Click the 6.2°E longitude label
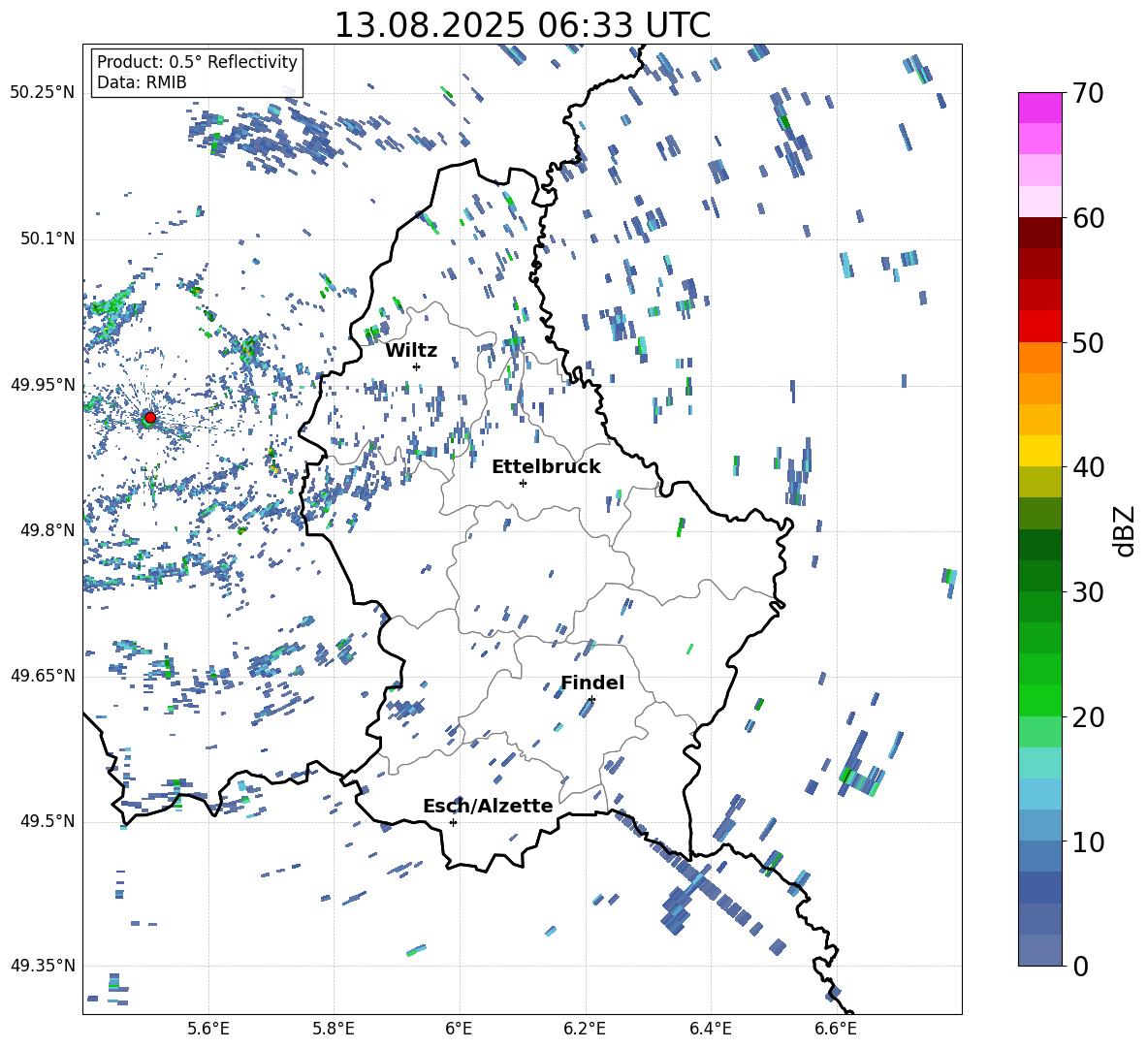This screenshot has height=1048, width=1148. 585,1029
